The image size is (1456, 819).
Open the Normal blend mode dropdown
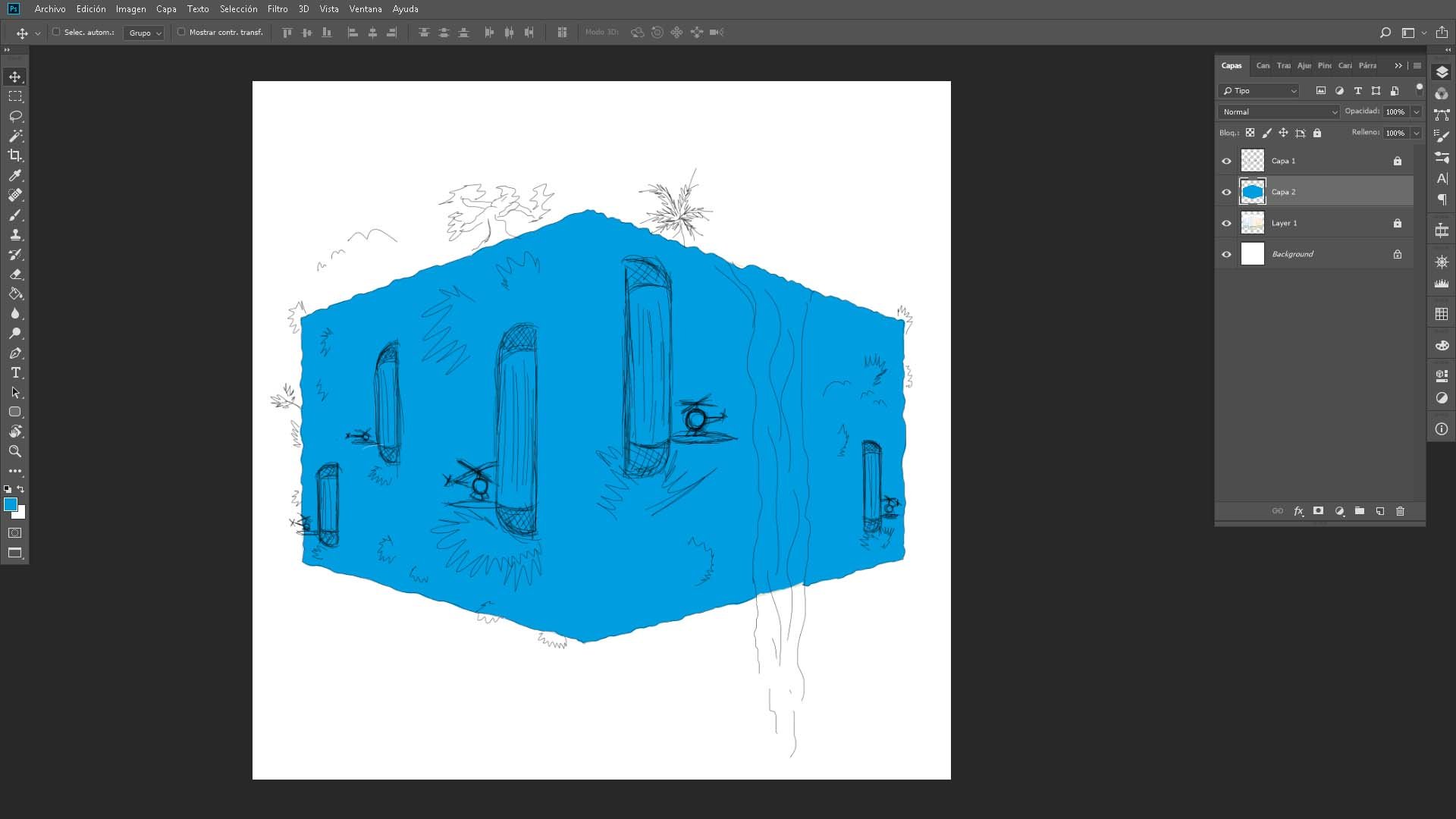pyautogui.click(x=1279, y=111)
